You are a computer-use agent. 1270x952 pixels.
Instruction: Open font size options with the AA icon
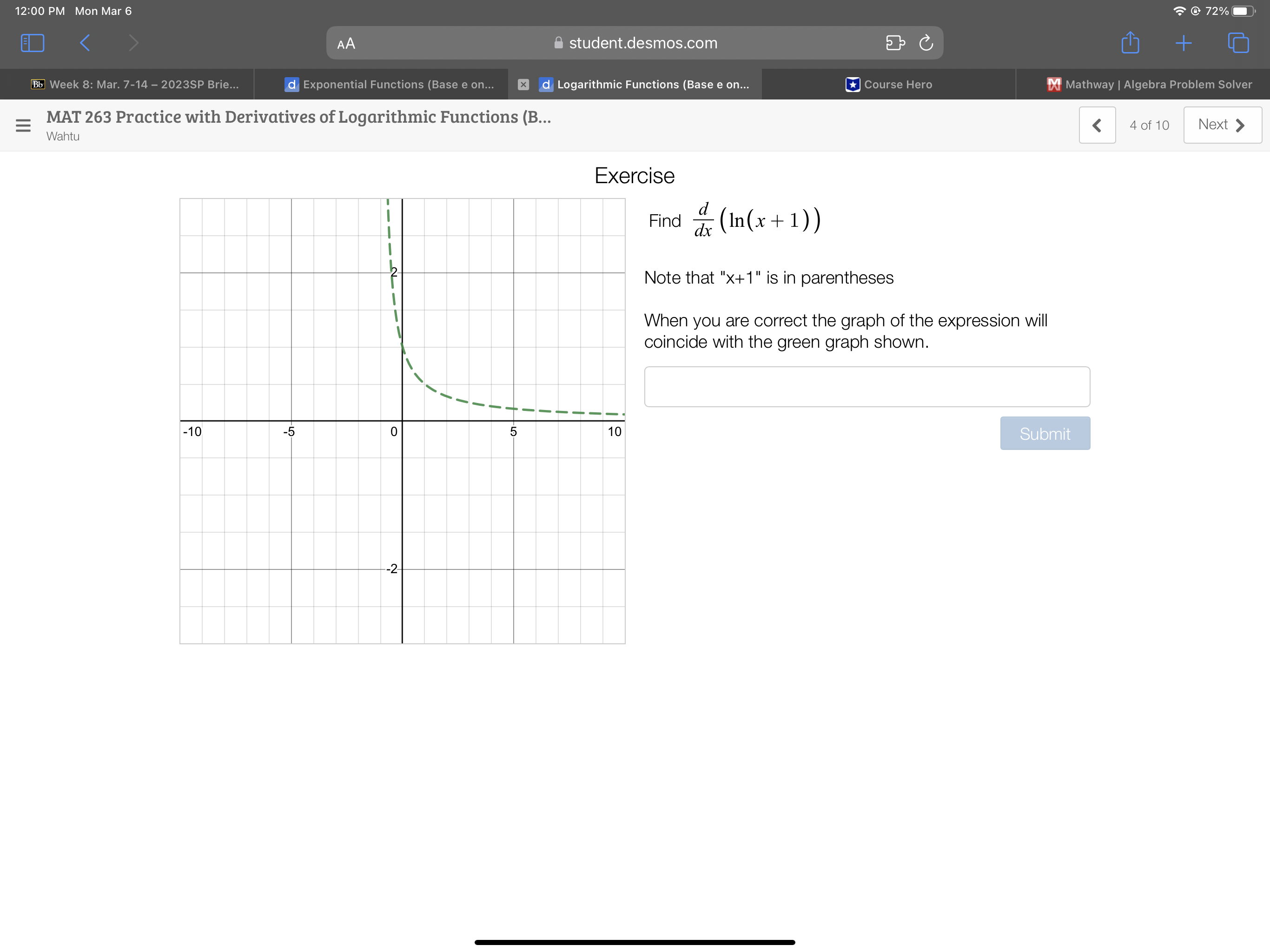click(345, 43)
